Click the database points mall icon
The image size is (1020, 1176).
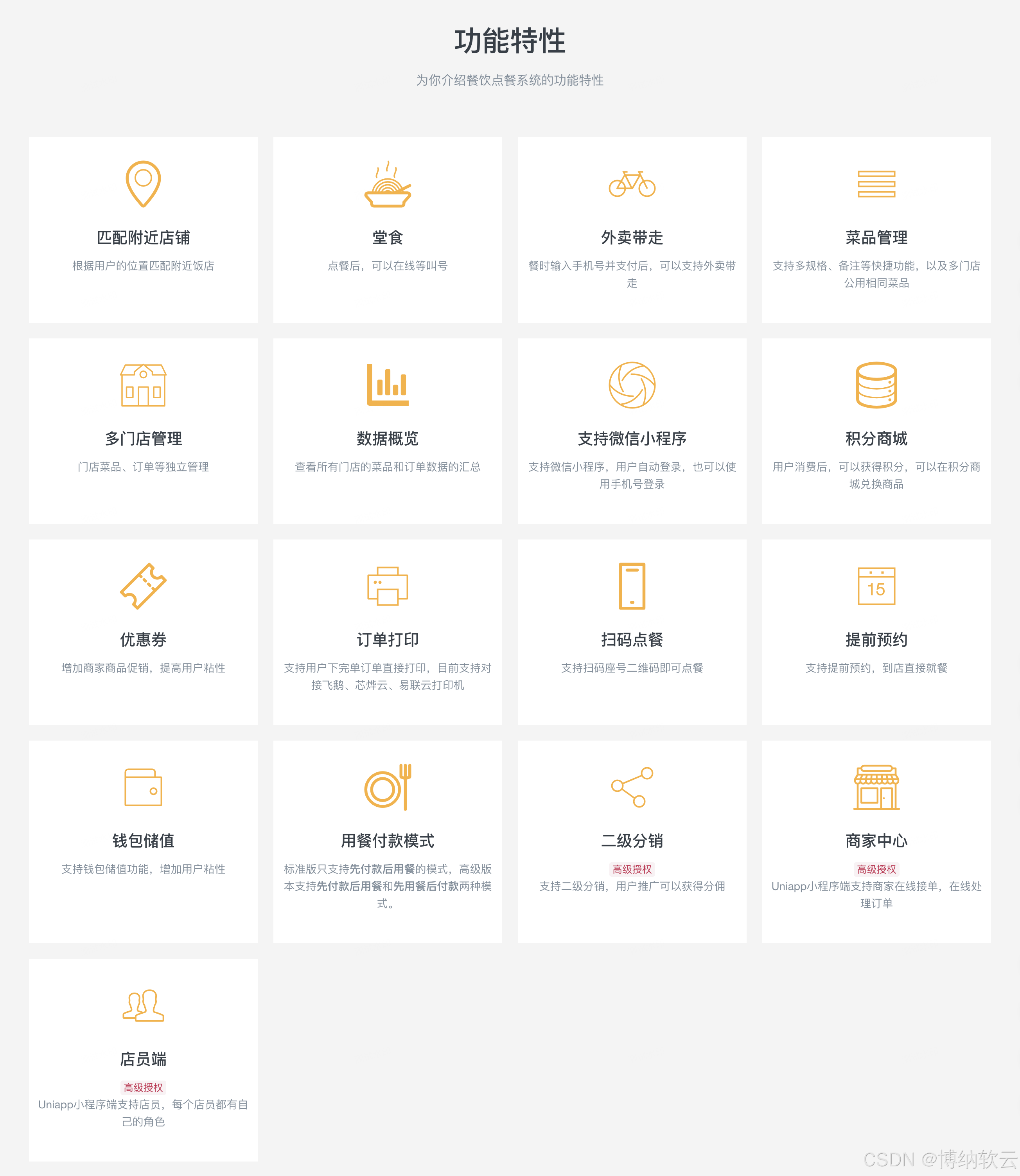pyautogui.click(x=876, y=385)
